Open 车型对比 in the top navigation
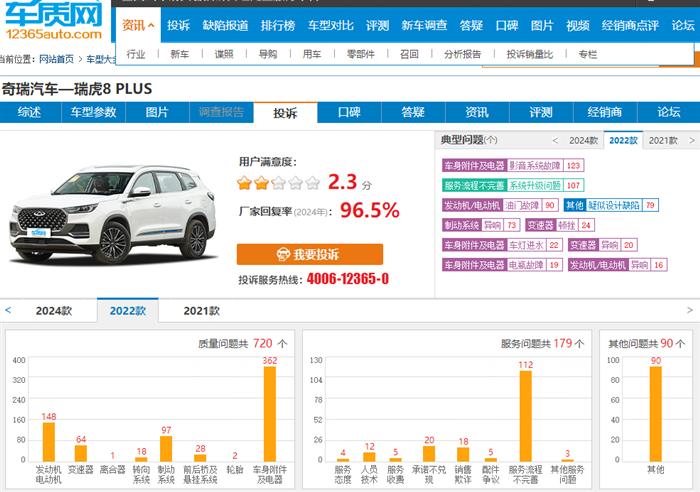700x492 pixels. (330, 25)
